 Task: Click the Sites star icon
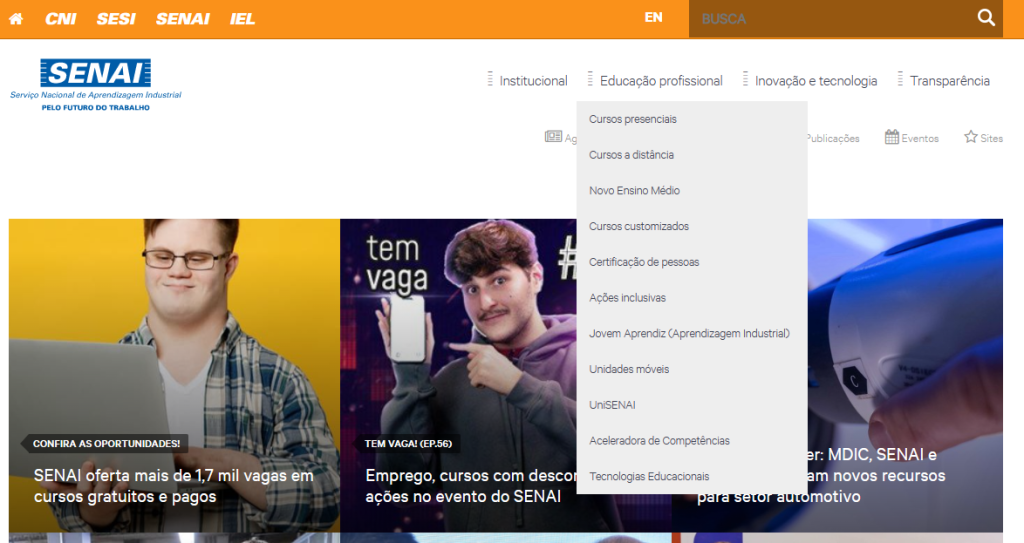click(x=970, y=137)
